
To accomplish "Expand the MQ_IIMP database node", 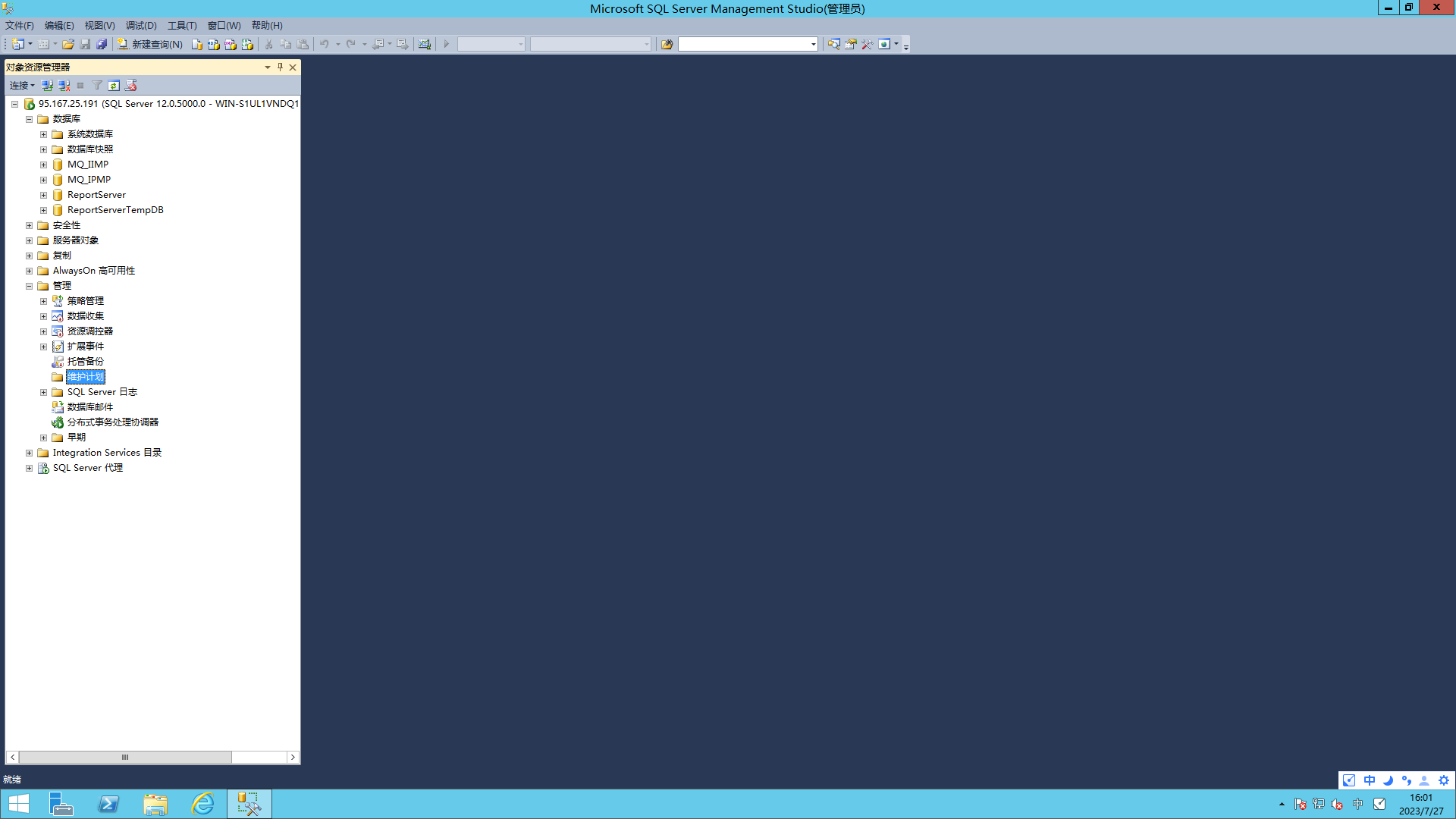I will pyautogui.click(x=44, y=165).
